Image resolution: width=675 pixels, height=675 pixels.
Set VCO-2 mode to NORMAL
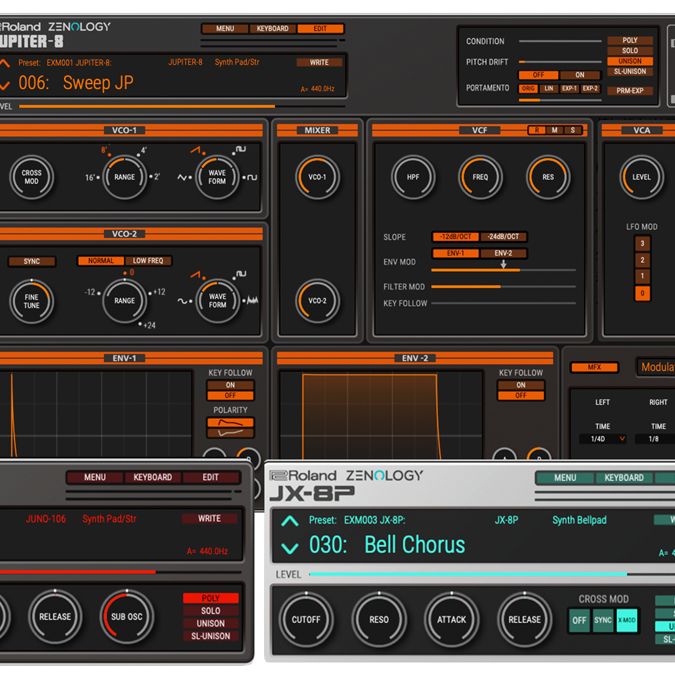pos(101,261)
